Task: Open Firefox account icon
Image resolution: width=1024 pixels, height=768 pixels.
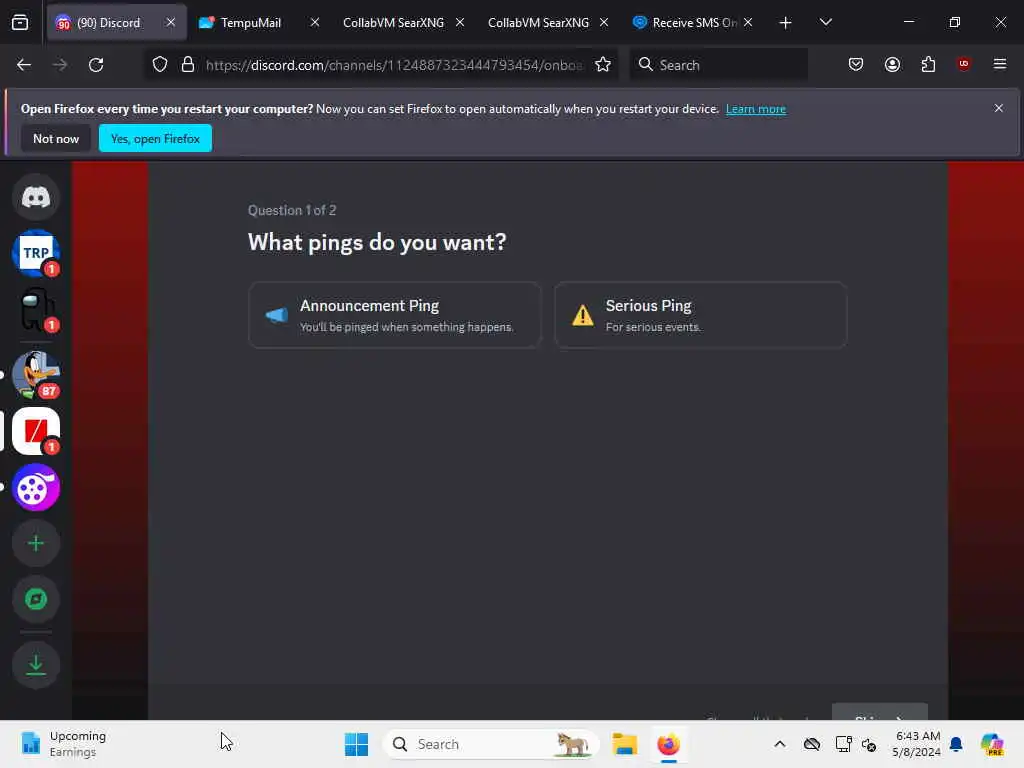Action: coord(892,65)
